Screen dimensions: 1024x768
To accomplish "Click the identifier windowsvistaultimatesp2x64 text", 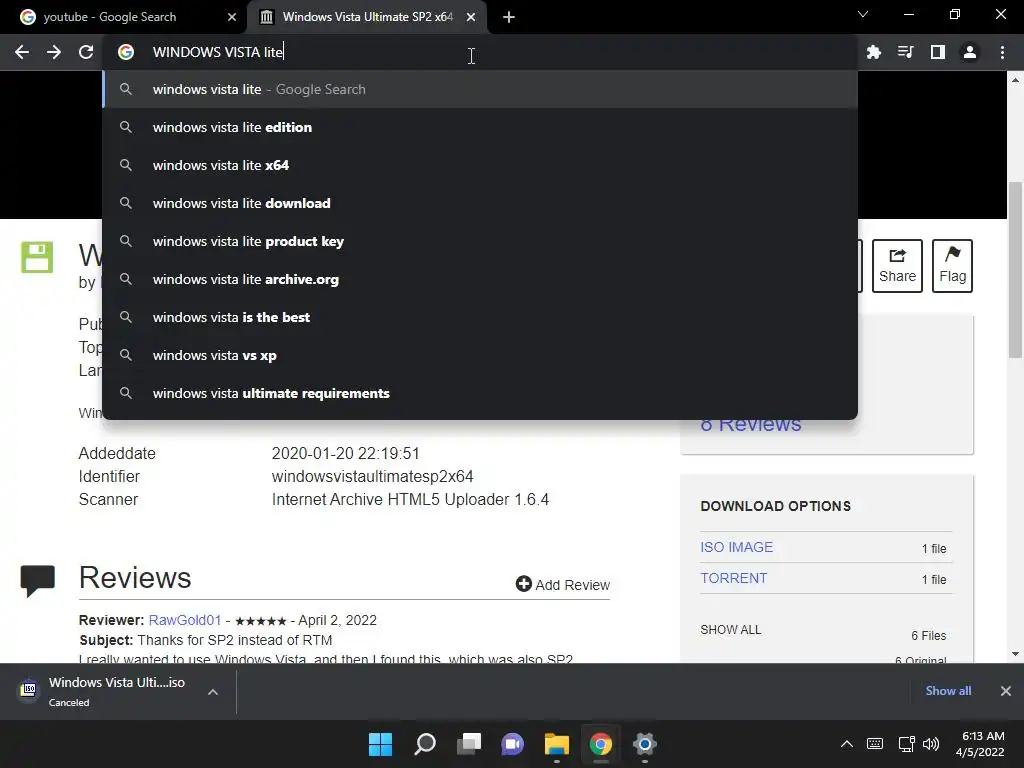I will click(372, 477).
